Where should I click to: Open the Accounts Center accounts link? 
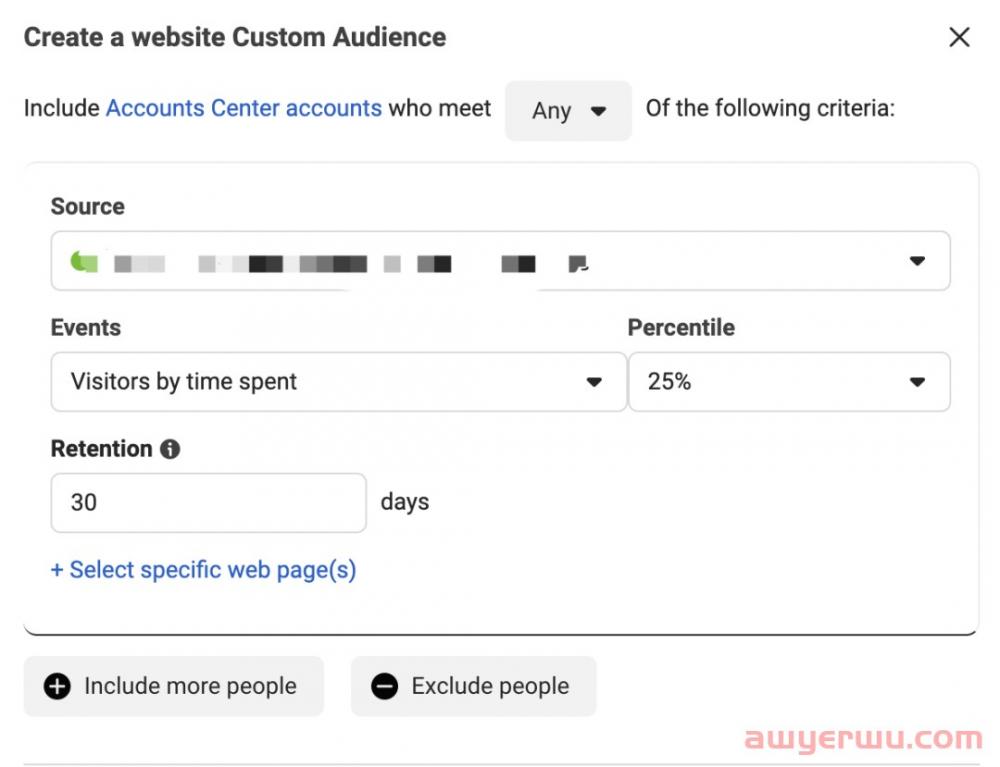click(244, 108)
